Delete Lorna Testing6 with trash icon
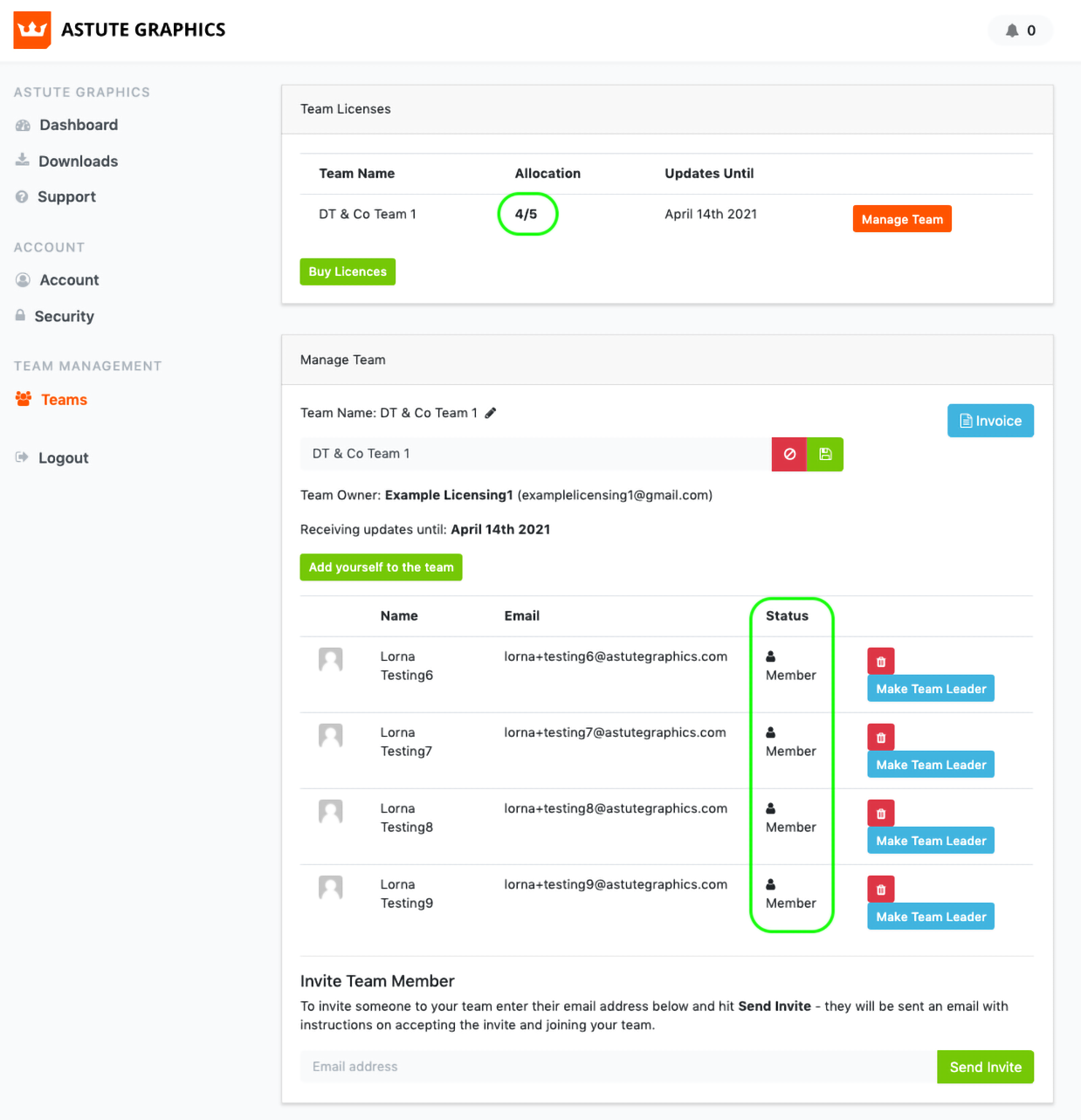This screenshot has width=1081, height=1120. [880, 662]
